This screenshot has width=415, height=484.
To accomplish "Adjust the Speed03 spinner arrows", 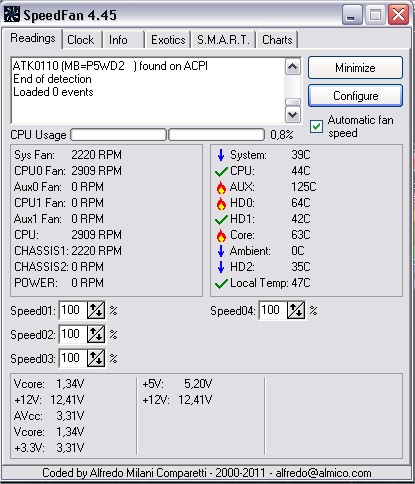I will 96,358.
